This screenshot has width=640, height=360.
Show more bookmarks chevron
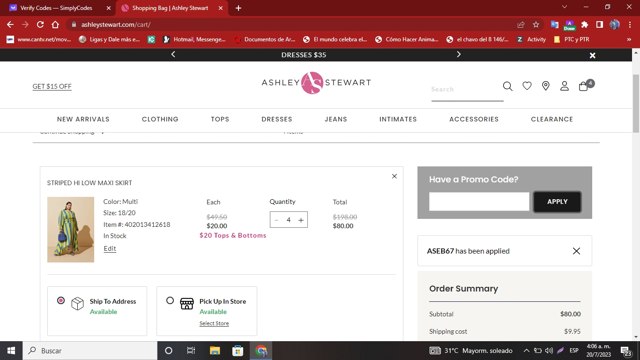point(629,39)
